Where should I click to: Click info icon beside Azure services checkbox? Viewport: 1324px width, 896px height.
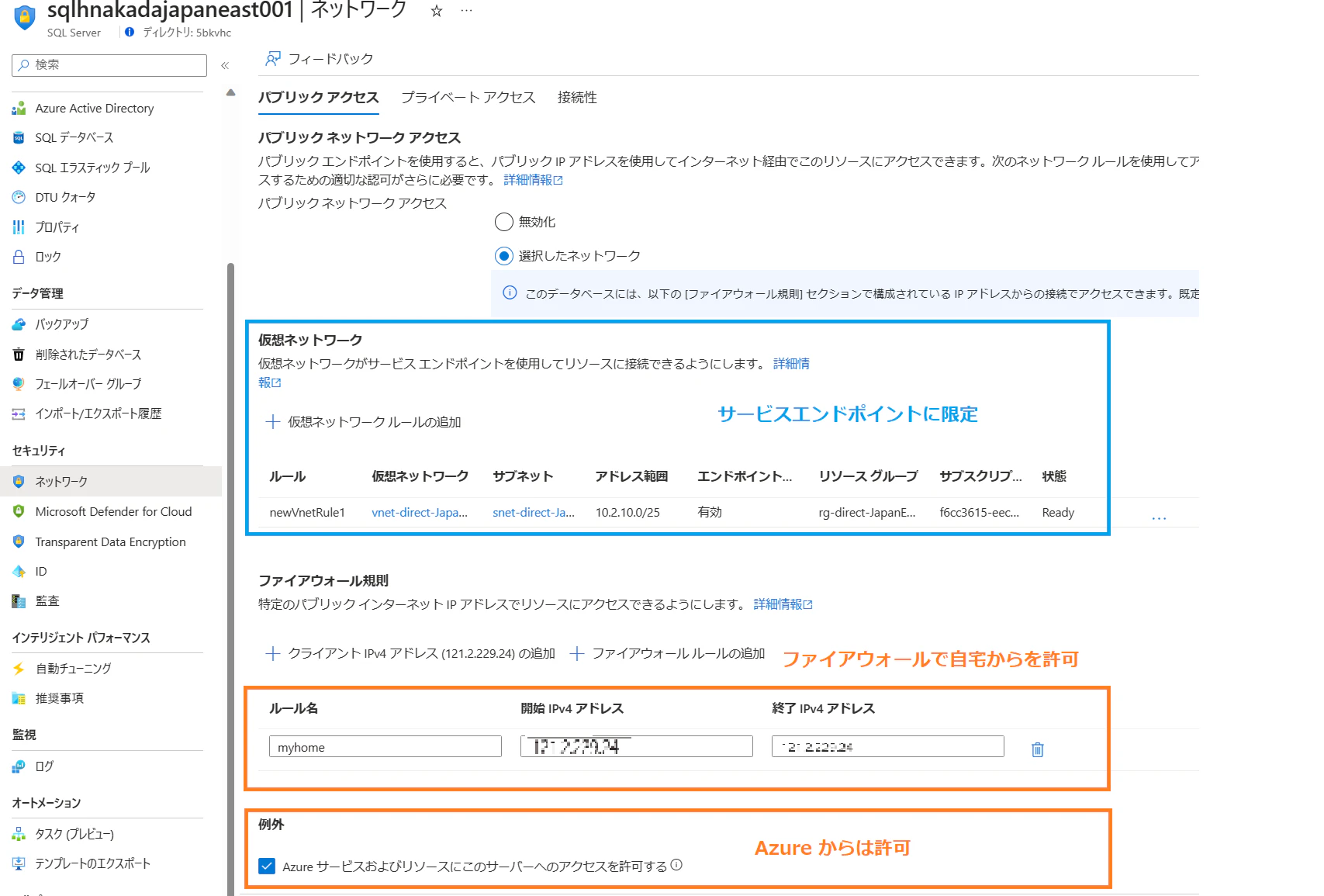click(676, 865)
